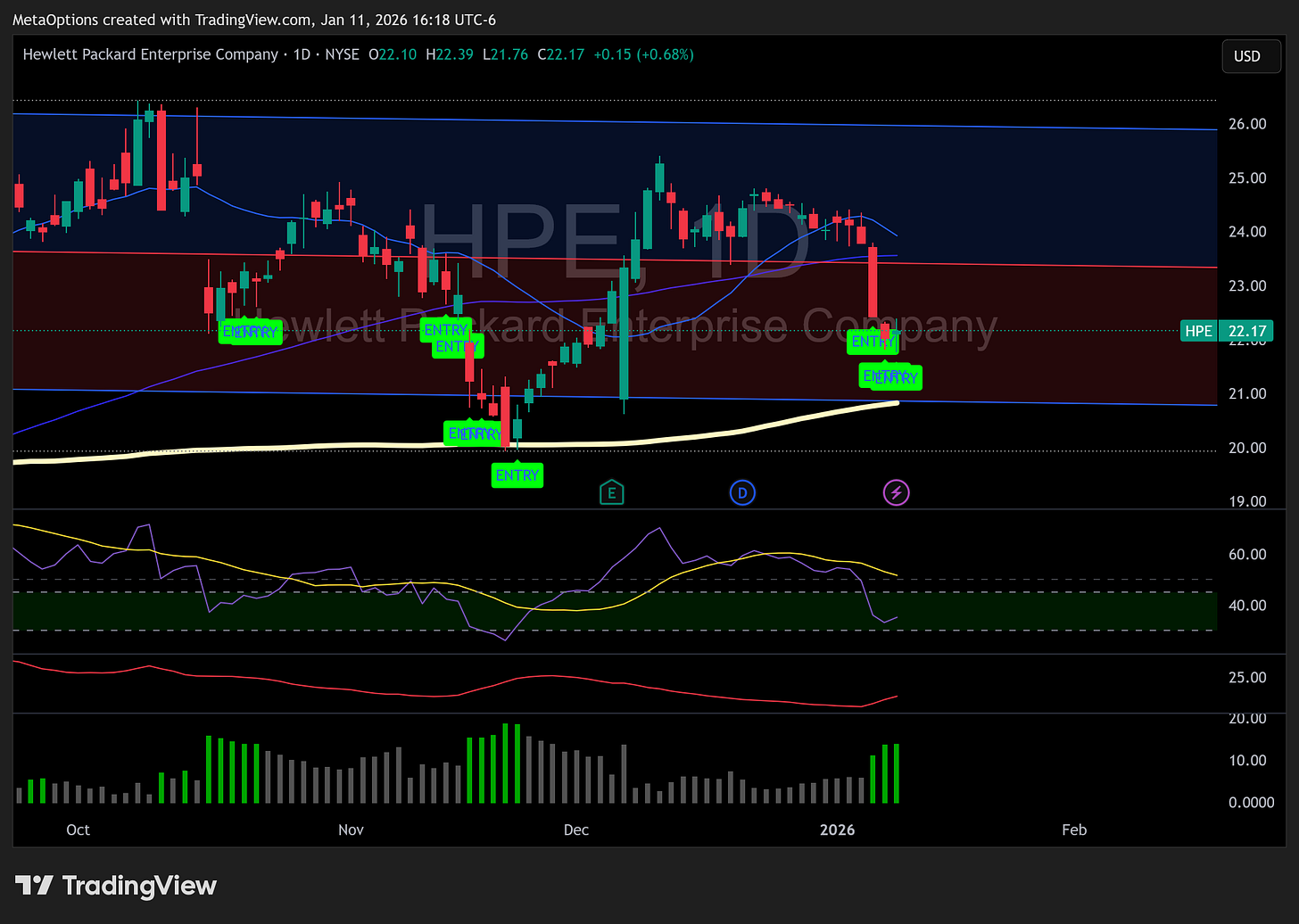
Task: Open the blue dividends "D" event icon
Action: (742, 491)
